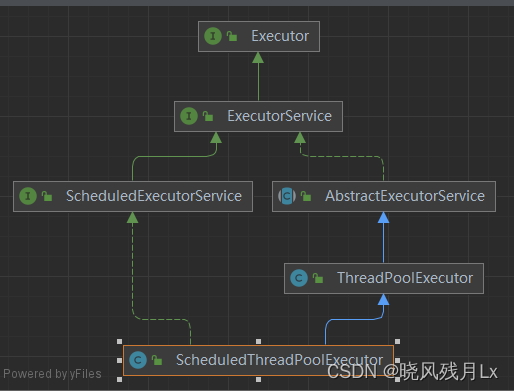
Task: Click top-left selection handle of ScheduledThreadPoolExecutor
Action: tap(120, 342)
